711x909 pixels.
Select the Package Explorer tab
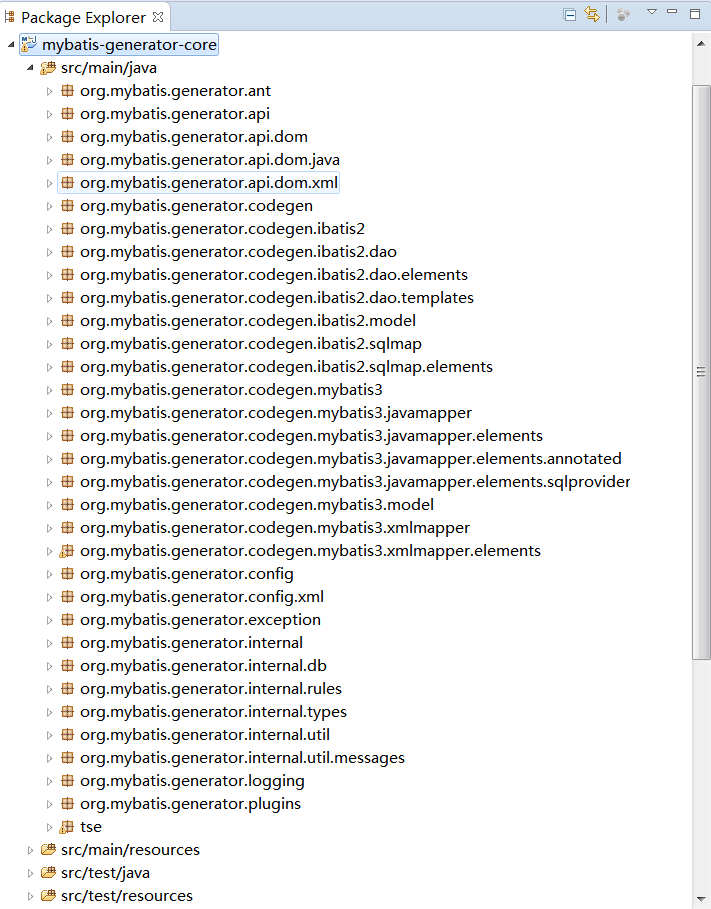pos(84,17)
